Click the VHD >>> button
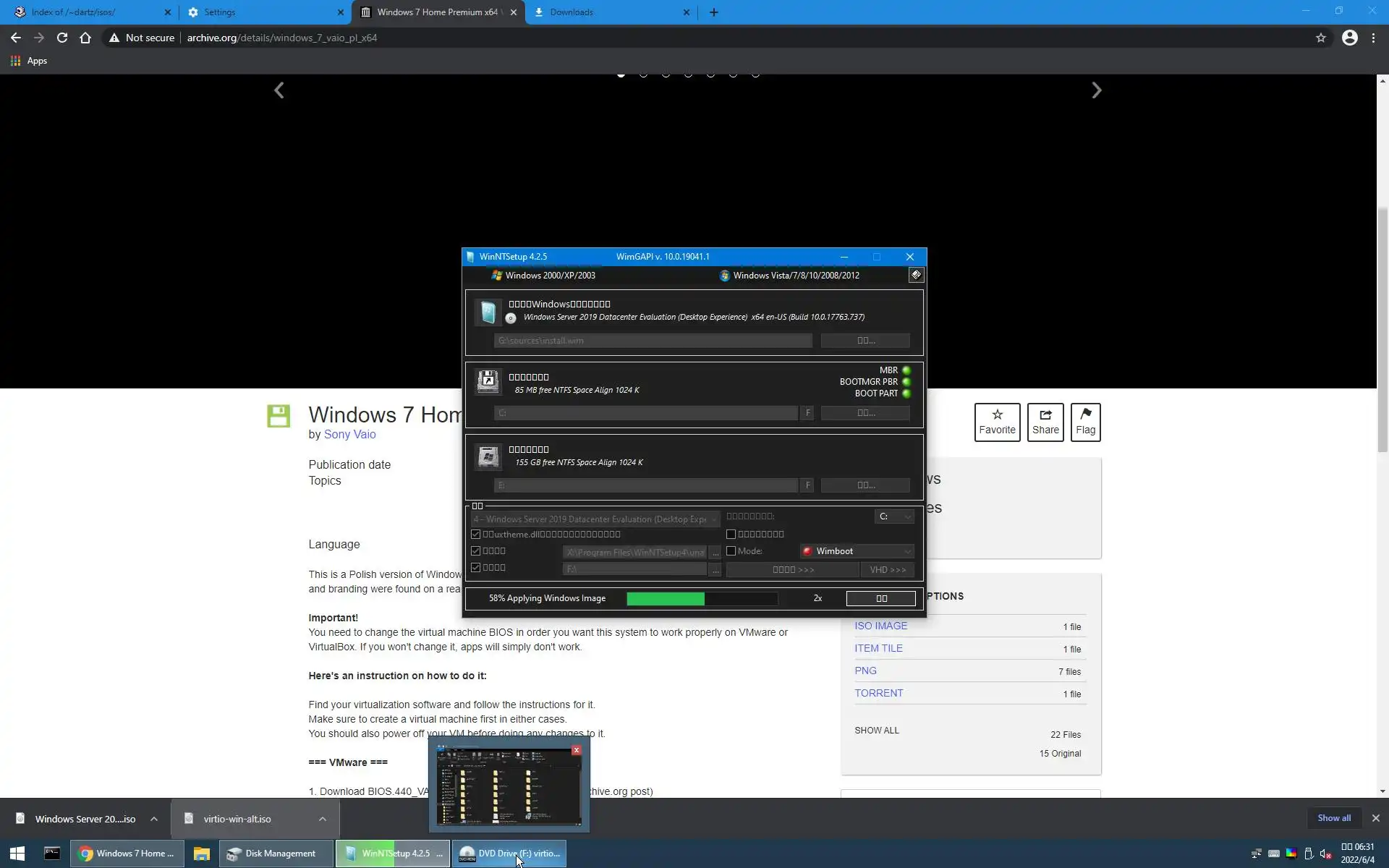This screenshot has height=868, width=1389. point(888,570)
